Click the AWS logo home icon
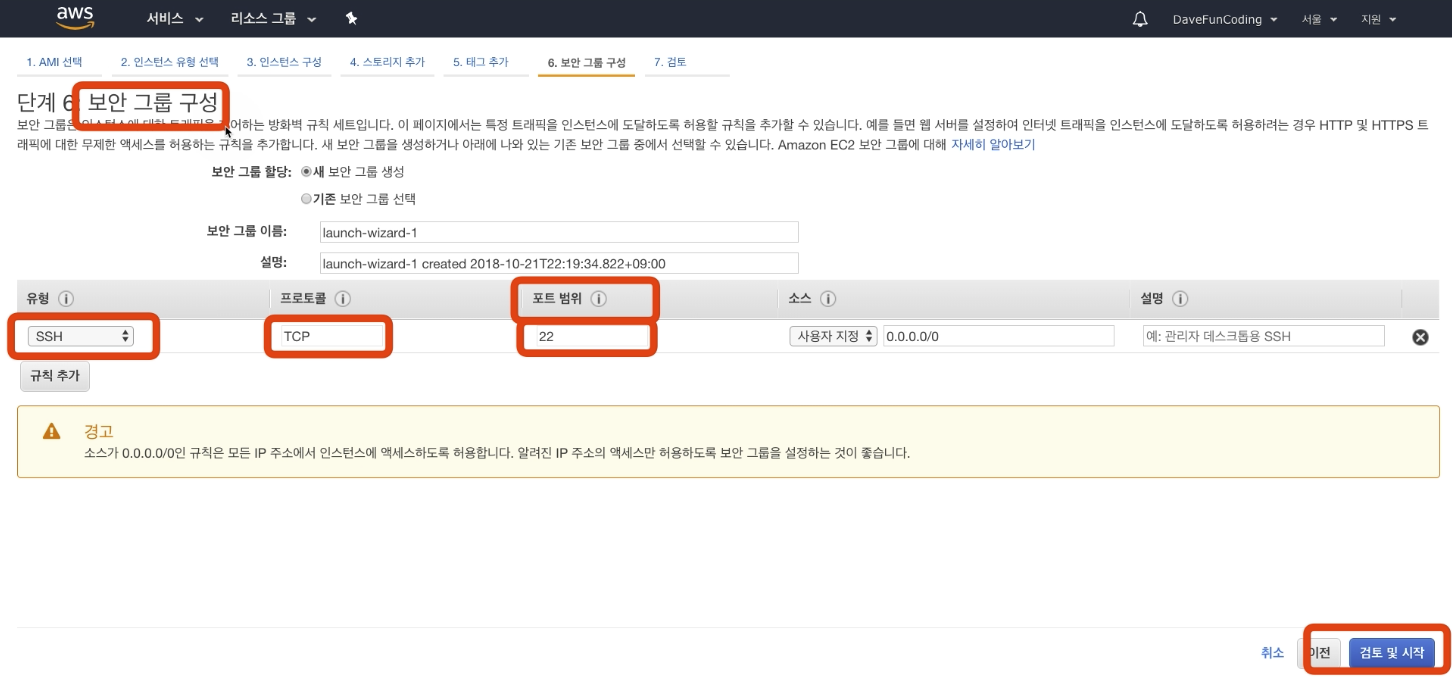The image size is (1452, 686). (x=76, y=18)
